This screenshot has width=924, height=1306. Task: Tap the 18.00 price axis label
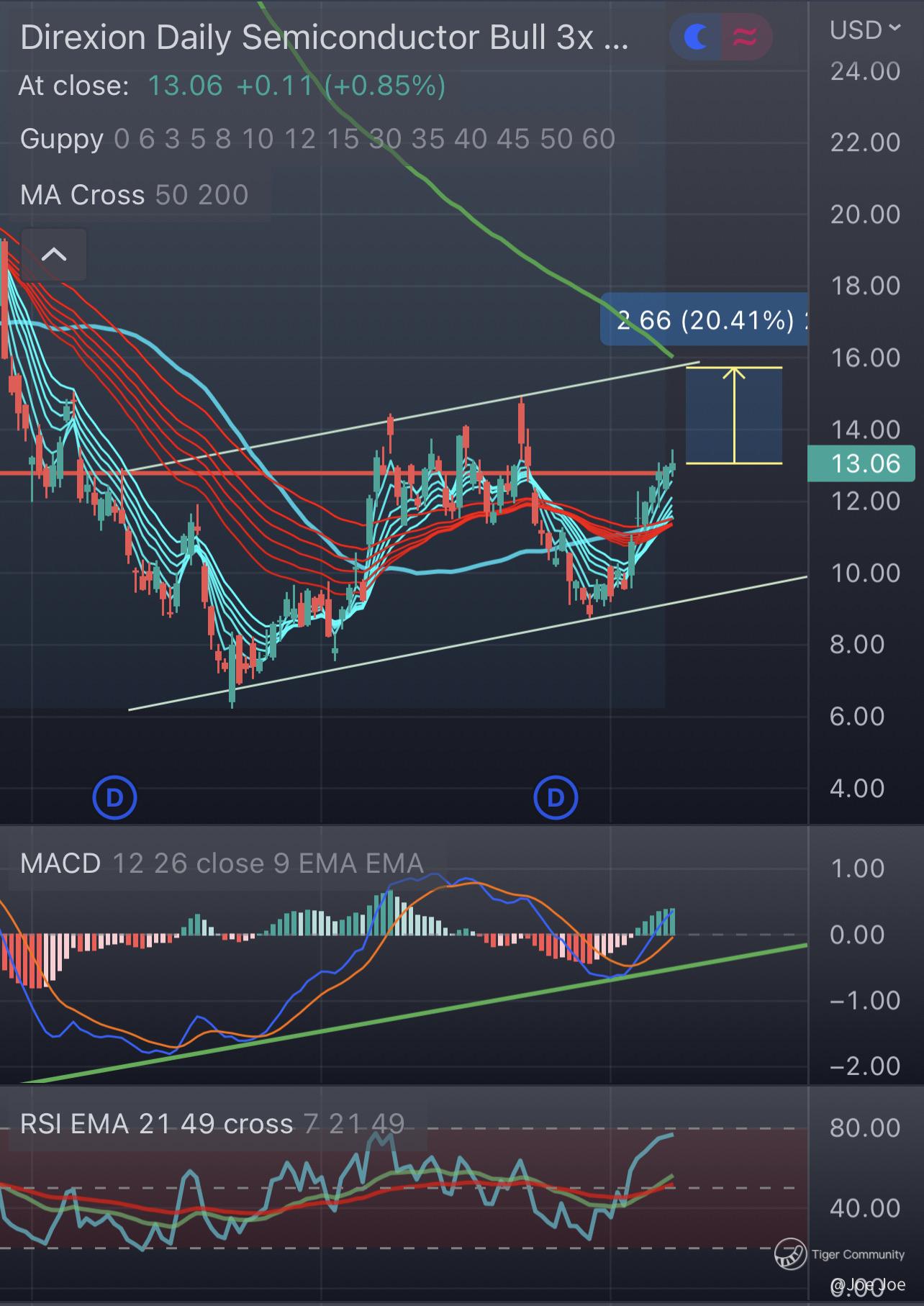point(865,286)
